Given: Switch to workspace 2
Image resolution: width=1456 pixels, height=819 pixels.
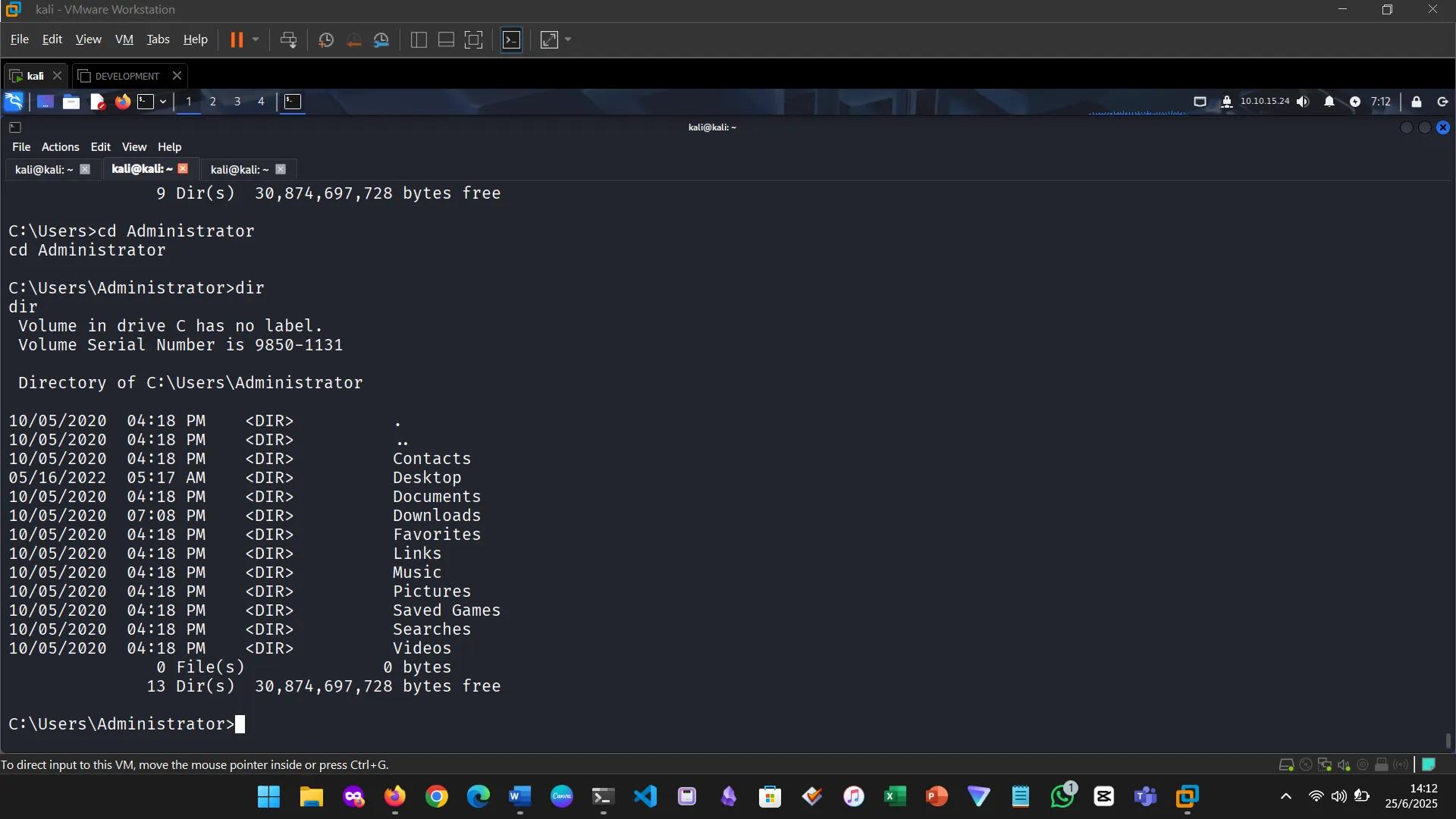Looking at the screenshot, I should coord(213,102).
